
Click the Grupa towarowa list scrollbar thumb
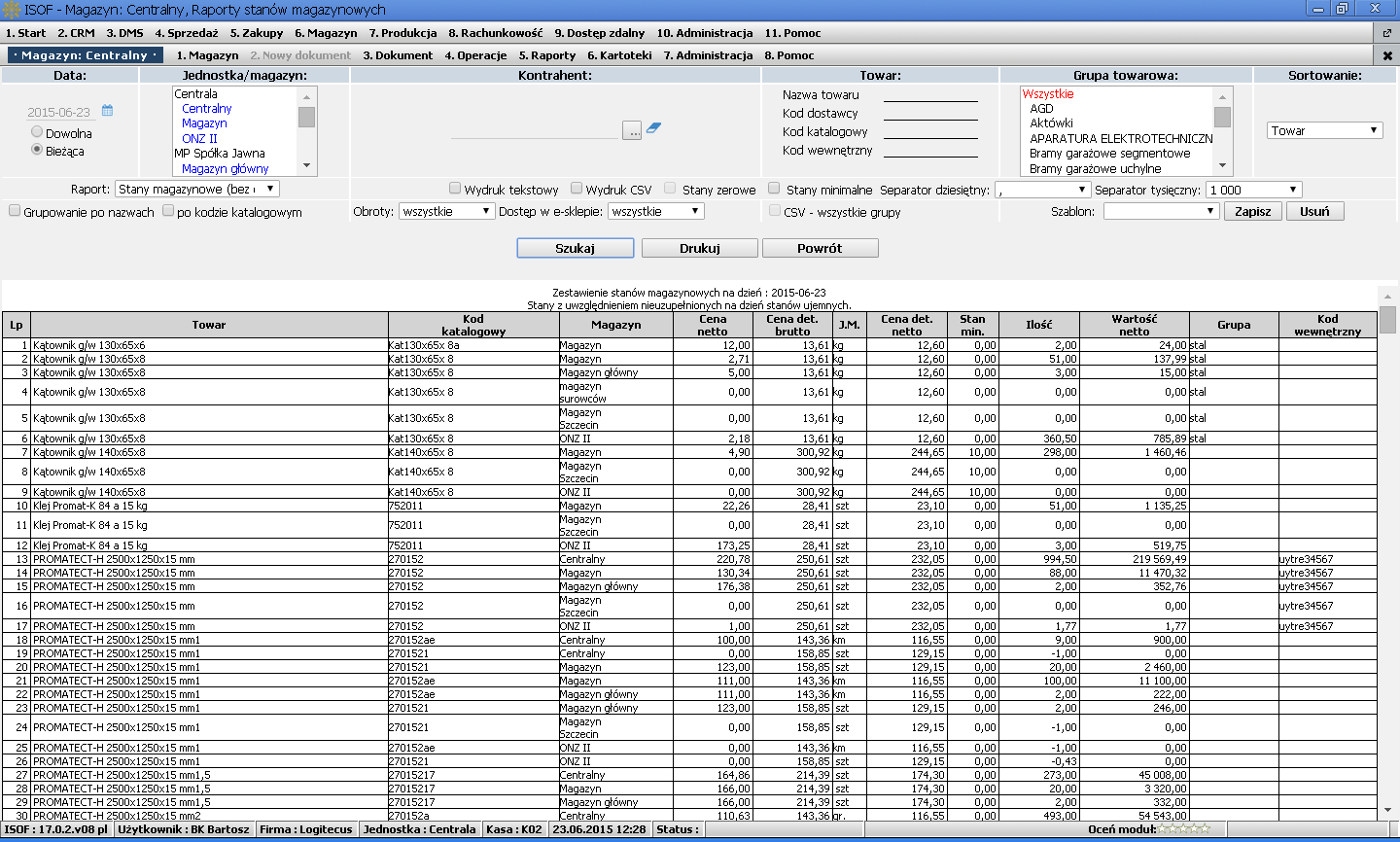point(1223,117)
